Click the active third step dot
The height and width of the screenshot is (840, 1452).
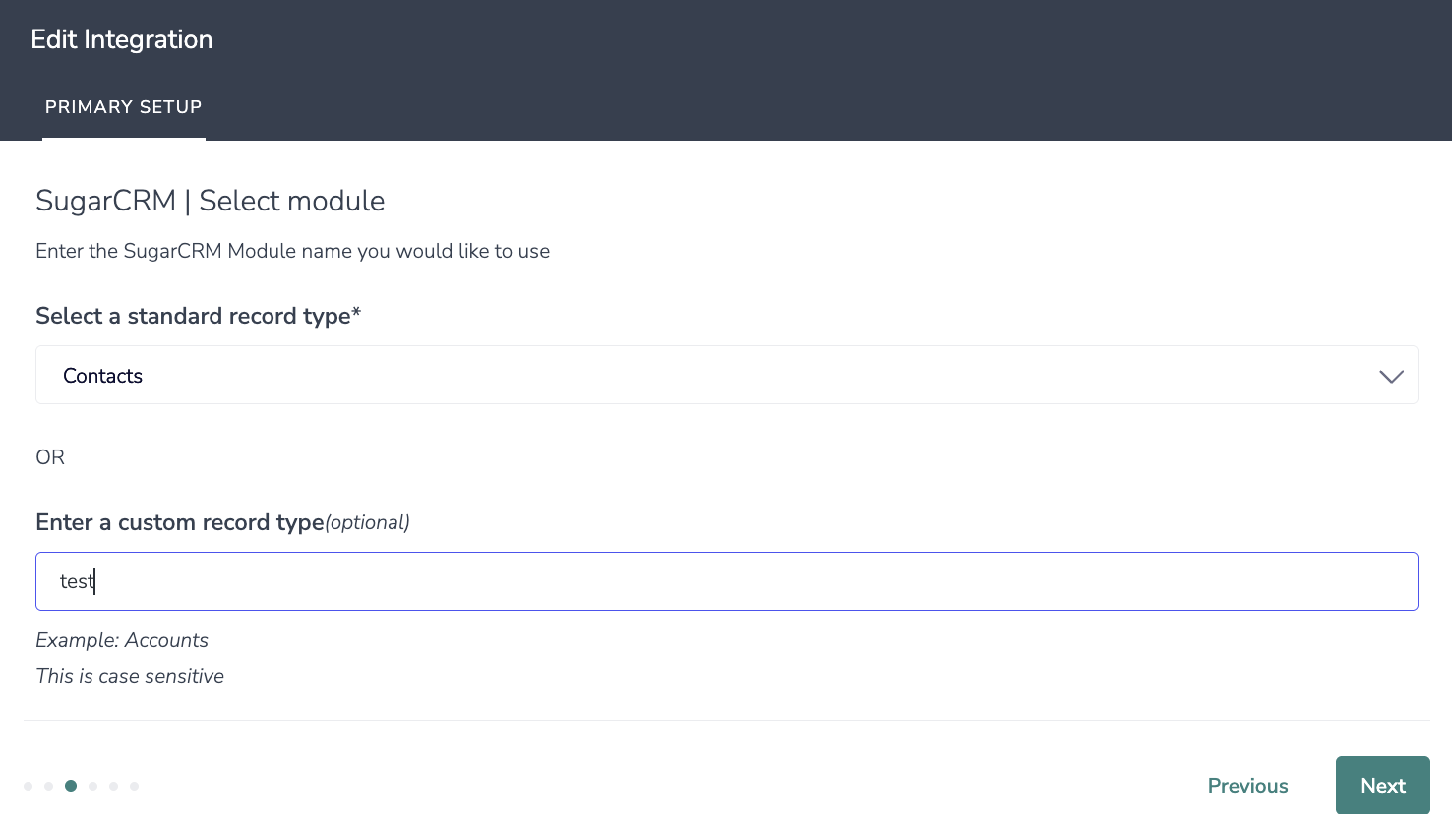71,786
